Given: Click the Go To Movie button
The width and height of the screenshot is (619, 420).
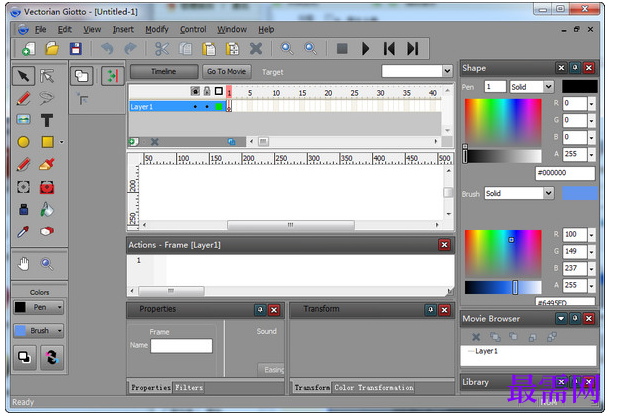Looking at the screenshot, I should click(x=227, y=72).
